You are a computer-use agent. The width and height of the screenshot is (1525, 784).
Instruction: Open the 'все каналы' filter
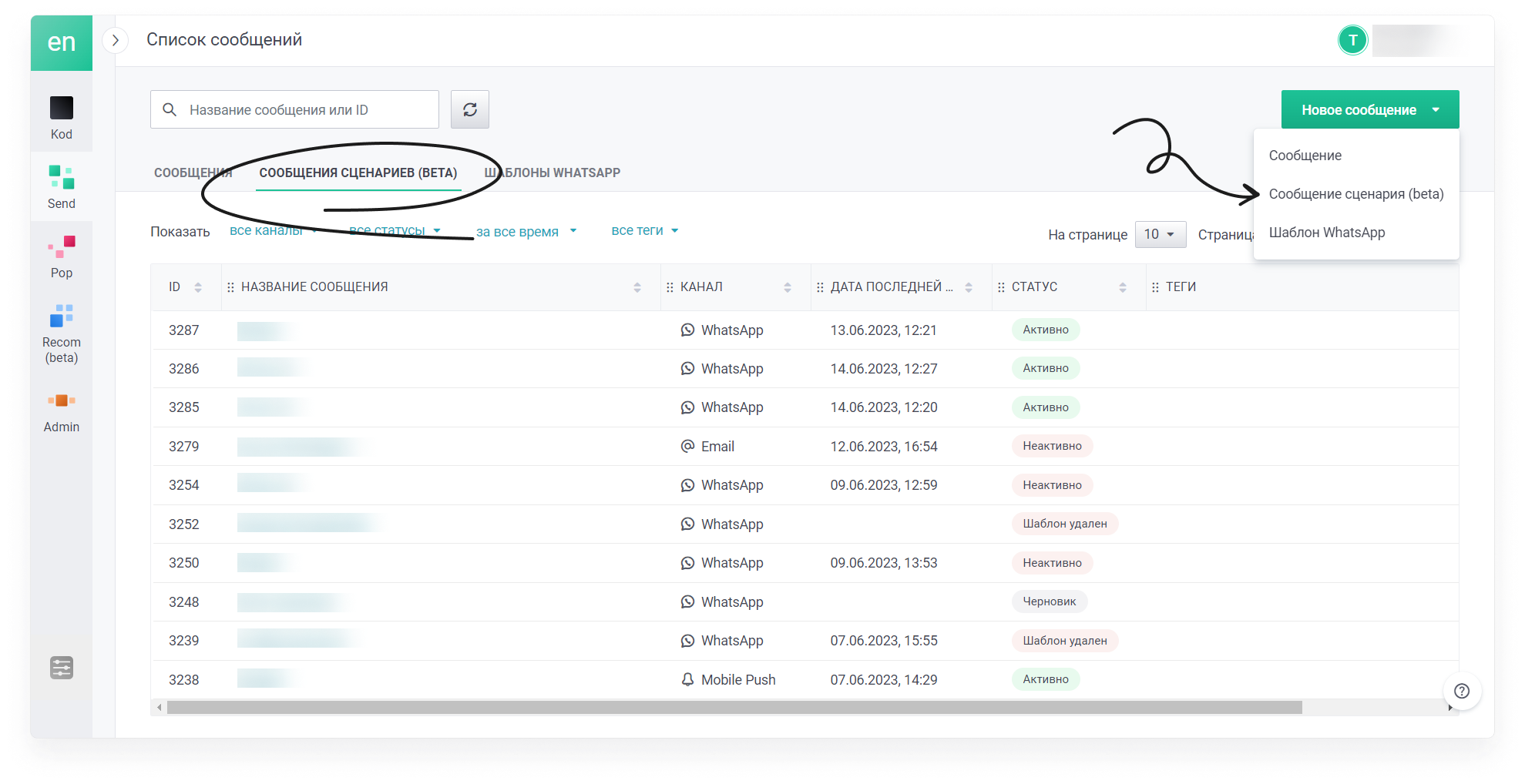tap(273, 230)
